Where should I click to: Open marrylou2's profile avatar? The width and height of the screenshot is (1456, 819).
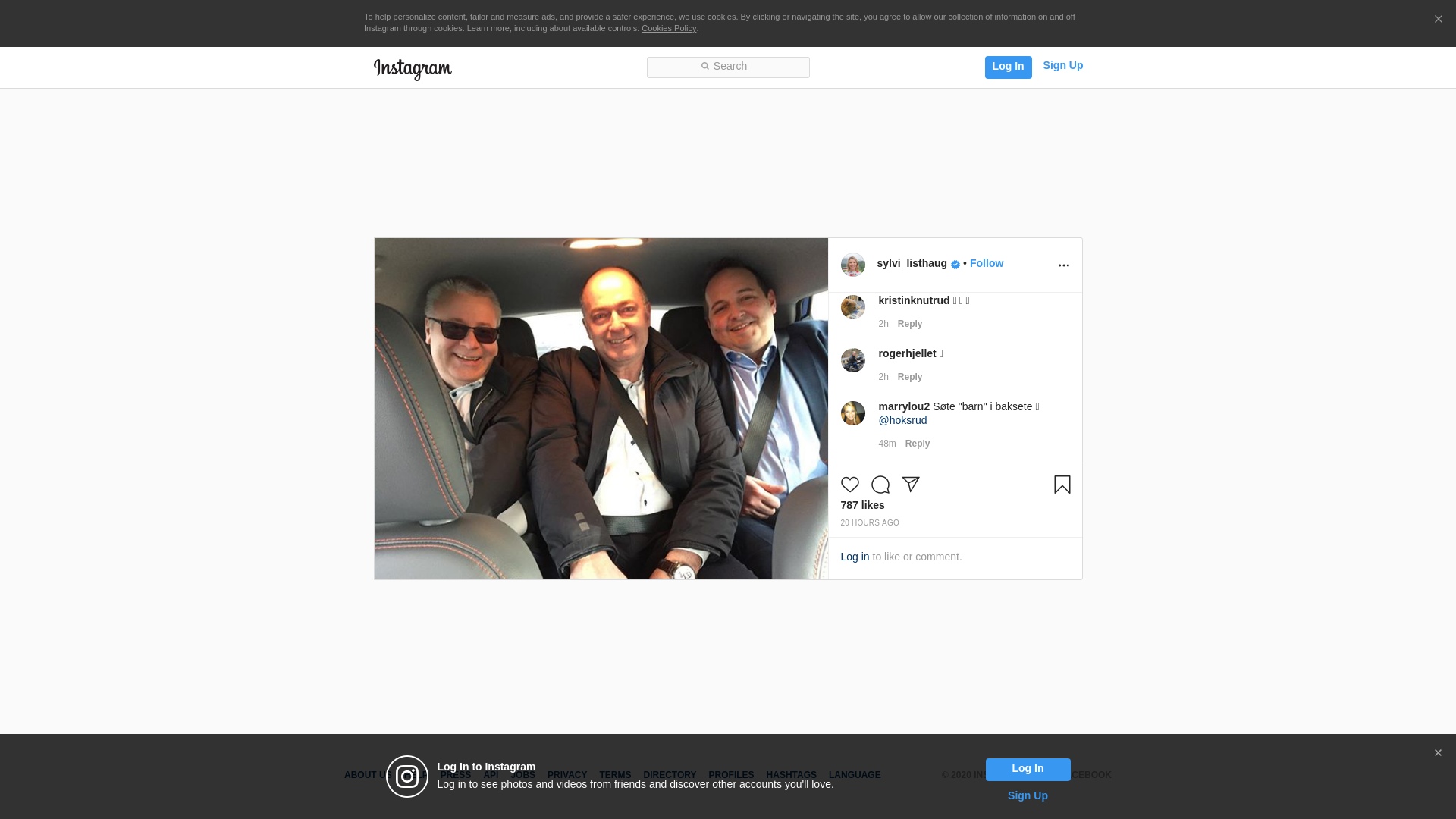pos(852,413)
